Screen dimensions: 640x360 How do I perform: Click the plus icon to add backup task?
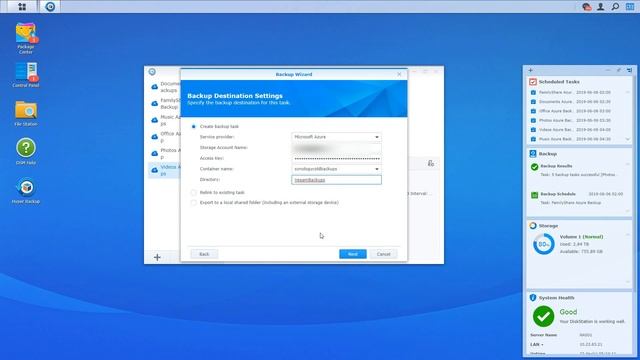click(157, 257)
